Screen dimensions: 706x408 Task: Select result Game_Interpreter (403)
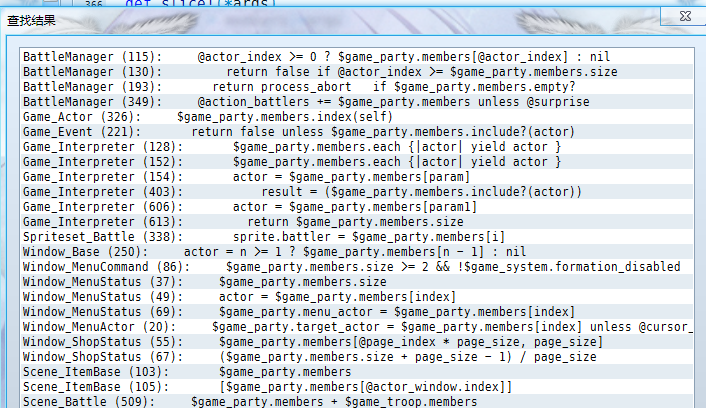tap(356, 192)
